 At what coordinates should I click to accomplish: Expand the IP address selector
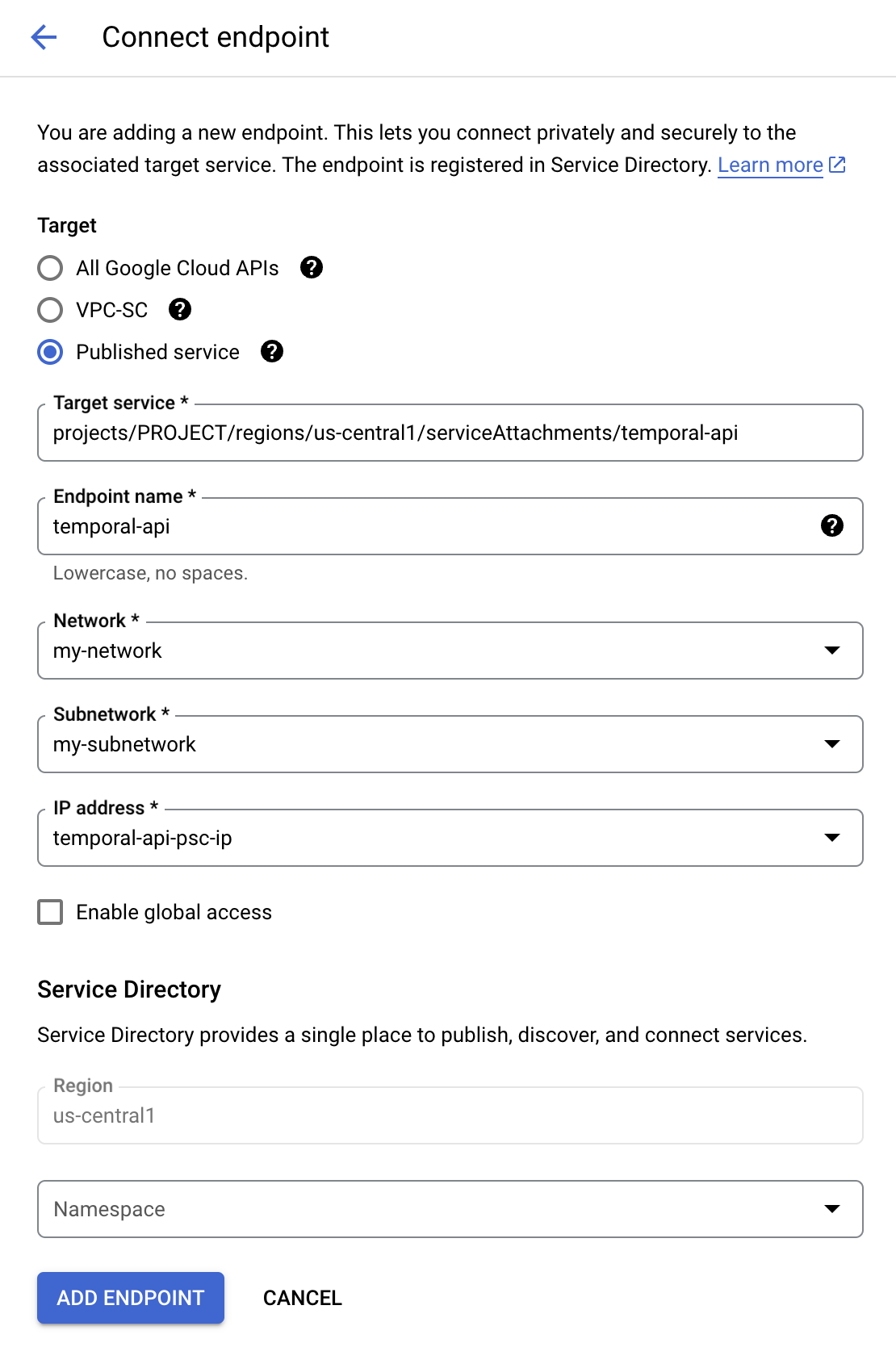[x=833, y=838]
